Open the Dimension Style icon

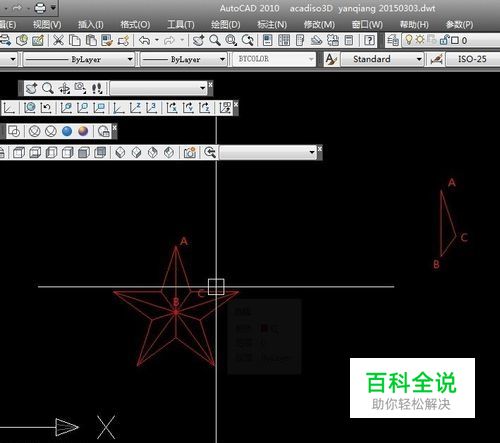tap(436, 60)
